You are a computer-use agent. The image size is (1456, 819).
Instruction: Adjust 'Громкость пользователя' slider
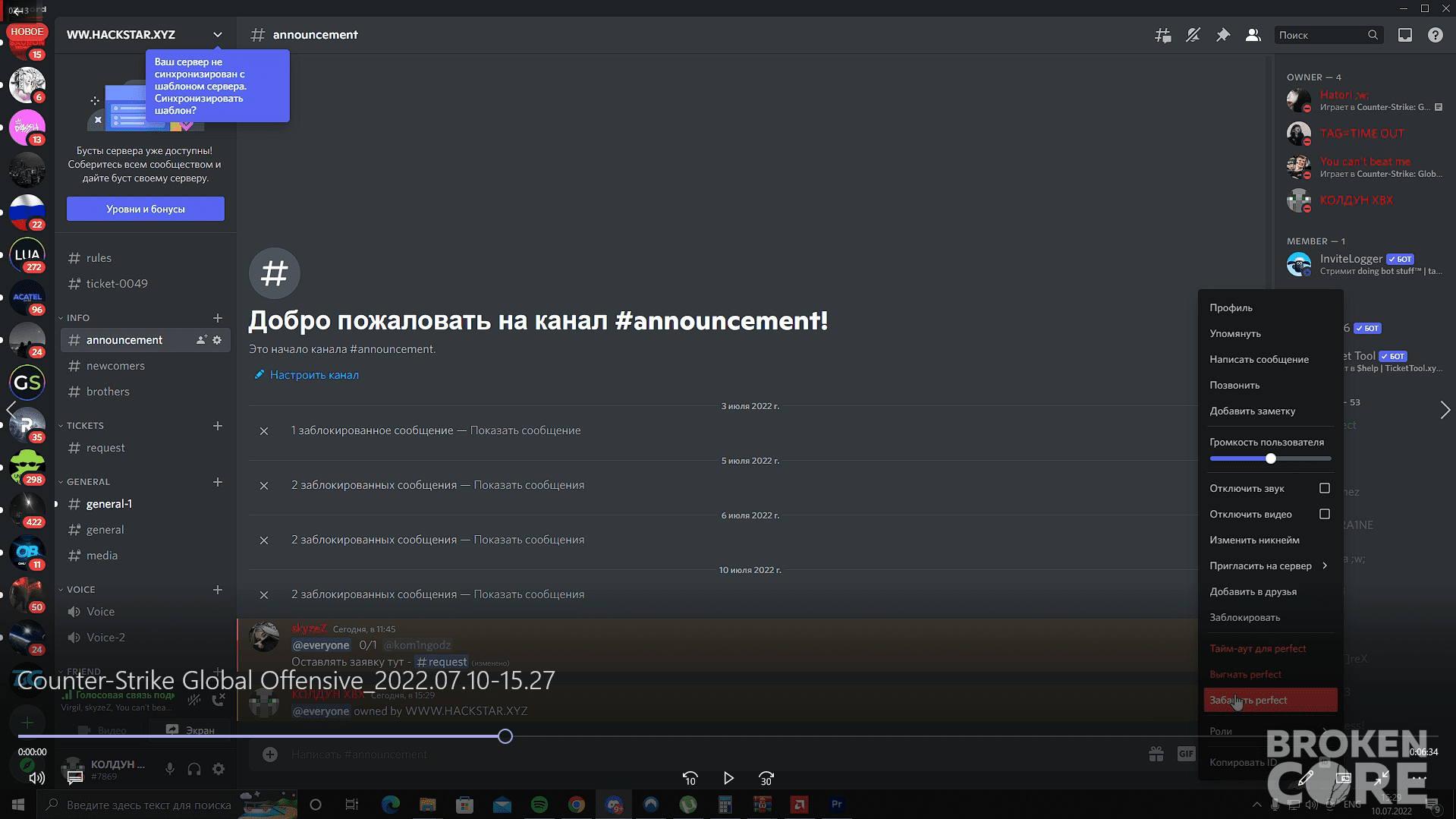click(1270, 458)
